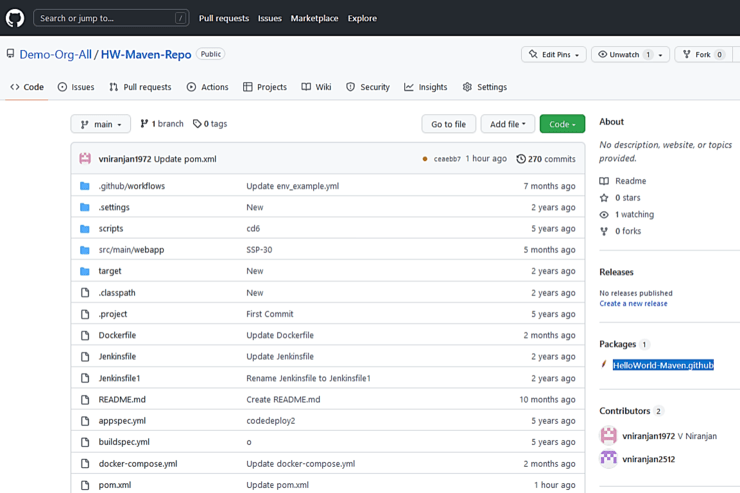Go to Explore
The height and width of the screenshot is (493, 740).
click(362, 18)
